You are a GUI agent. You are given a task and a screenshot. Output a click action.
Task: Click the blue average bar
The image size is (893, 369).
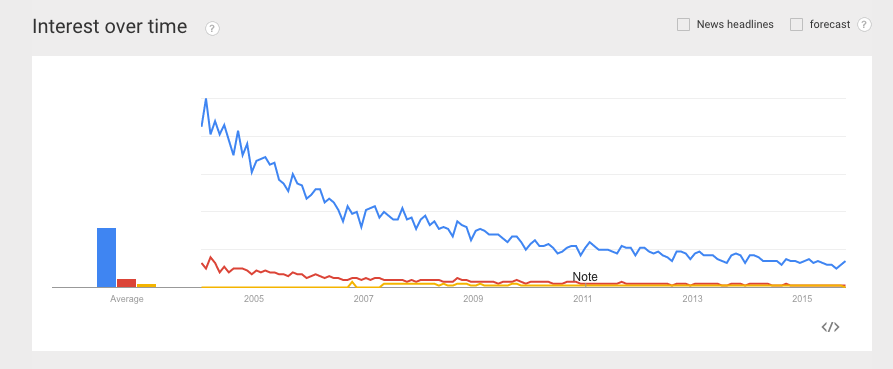click(106, 257)
